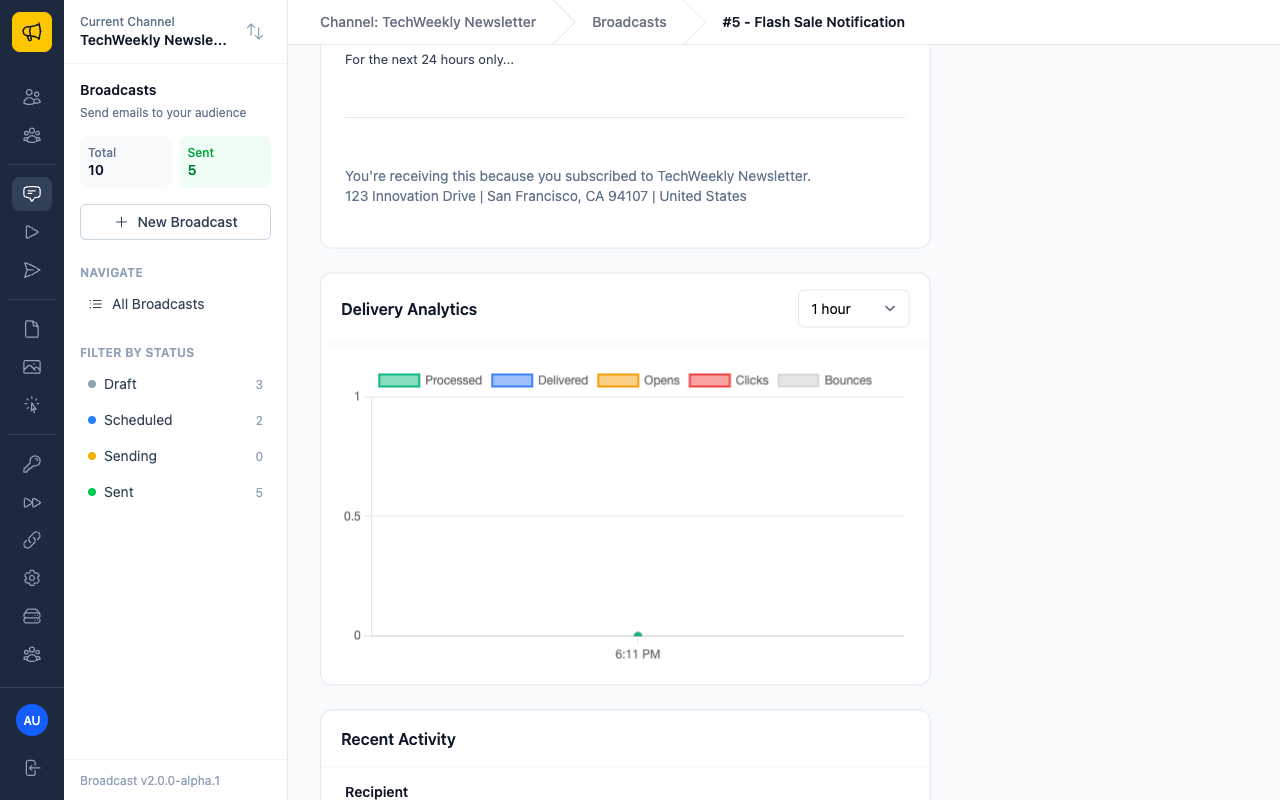Click the '123 Innovation Drive' address line
1280x800 pixels.
click(x=546, y=196)
